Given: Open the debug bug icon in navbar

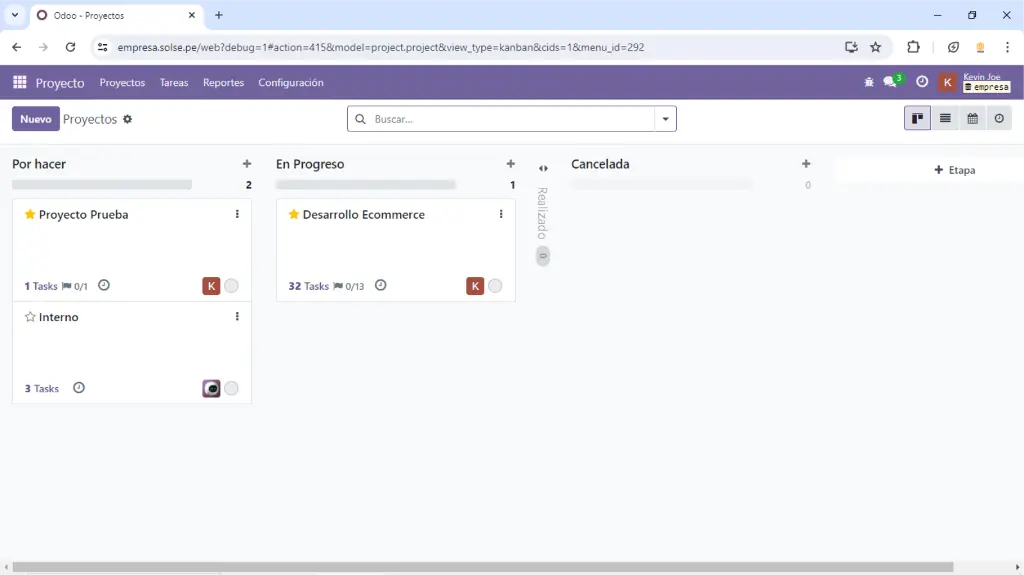Looking at the screenshot, I should pyautogui.click(x=869, y=83).
